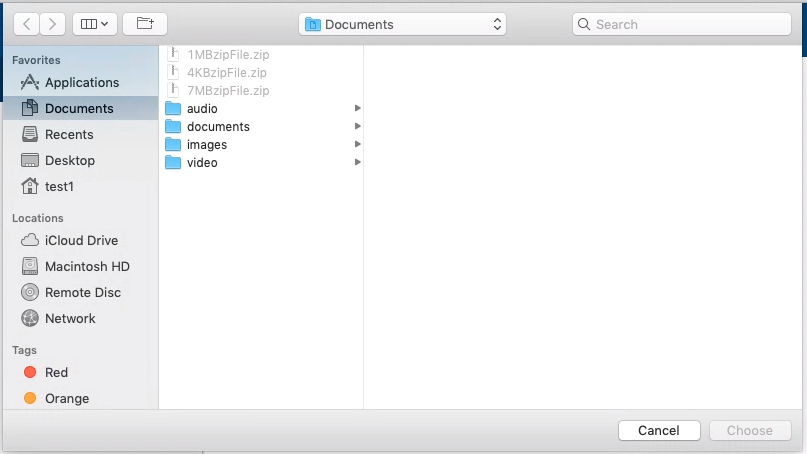Select Applications in Favorites sidebar
The height and width of the screenshot is (454, 807).
[80, 82]
